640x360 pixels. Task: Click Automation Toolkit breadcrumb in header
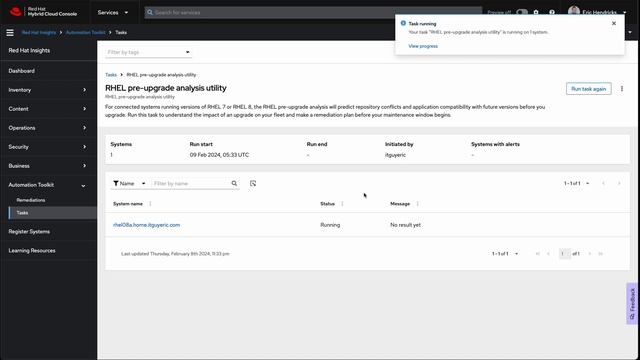pos(85,32)
